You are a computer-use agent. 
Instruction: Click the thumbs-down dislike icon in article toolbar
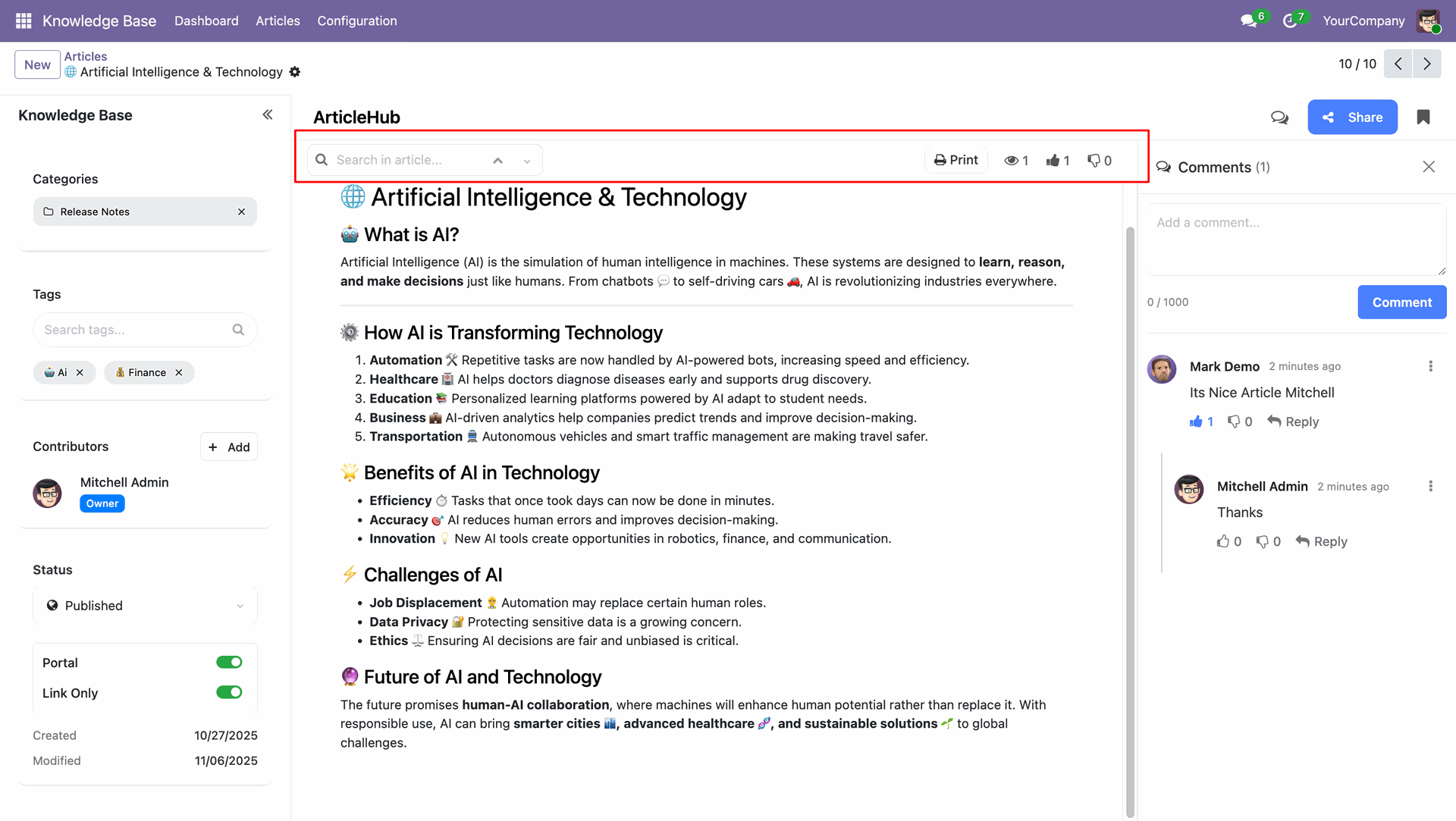pos(1094,160)
